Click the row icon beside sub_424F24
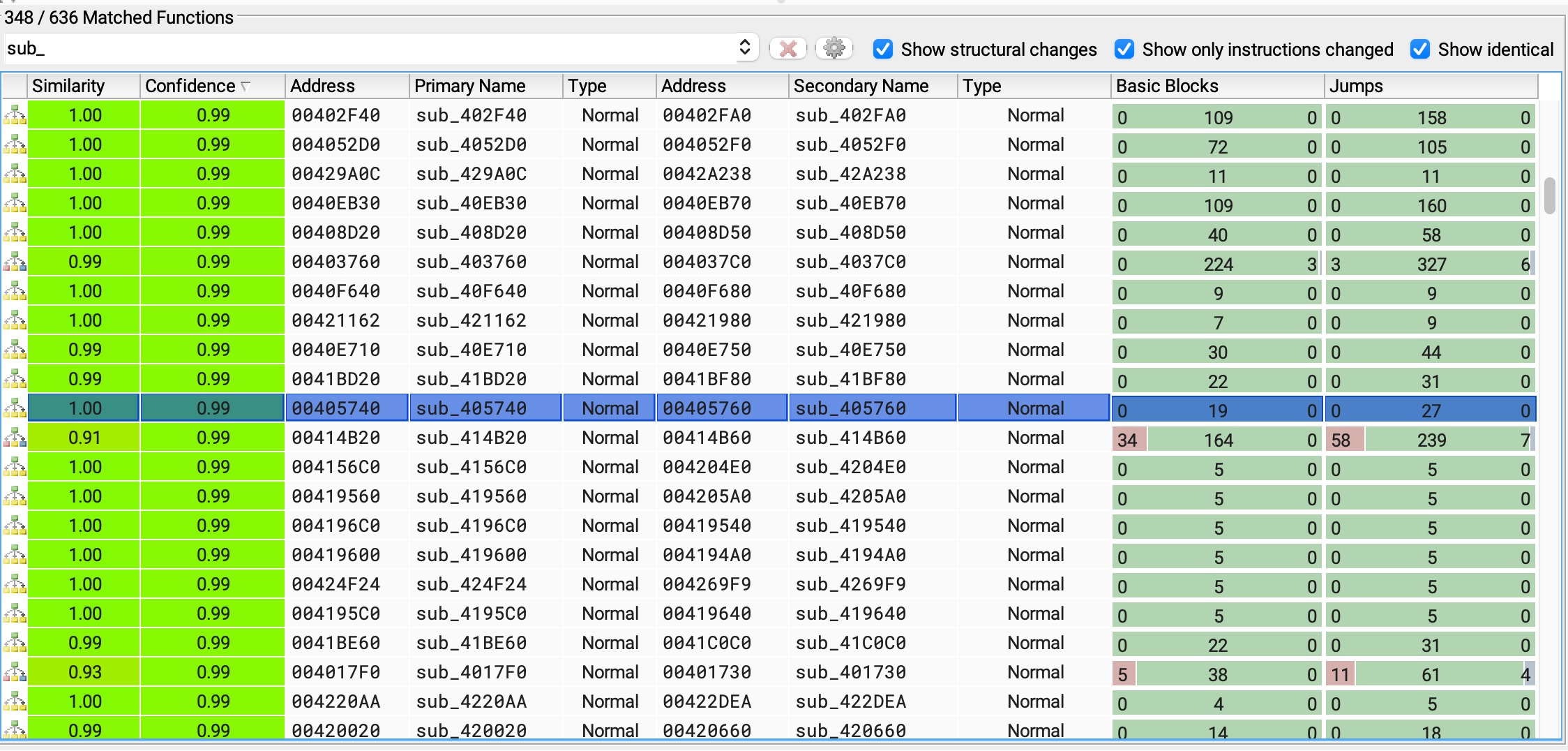This screenshot has height=751, width=1568. coord(15,584)
